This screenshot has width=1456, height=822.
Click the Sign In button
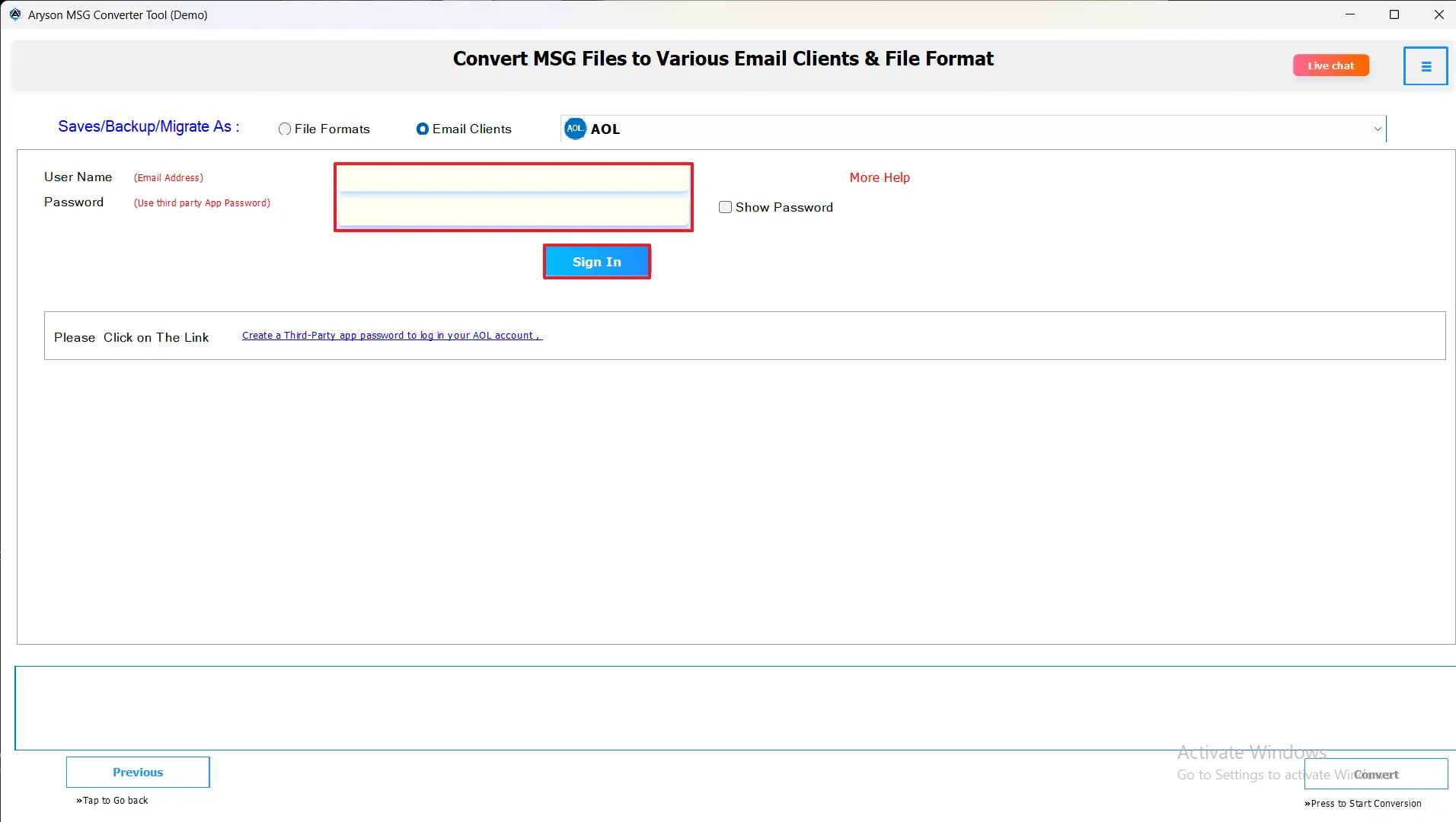pos(597,262)
